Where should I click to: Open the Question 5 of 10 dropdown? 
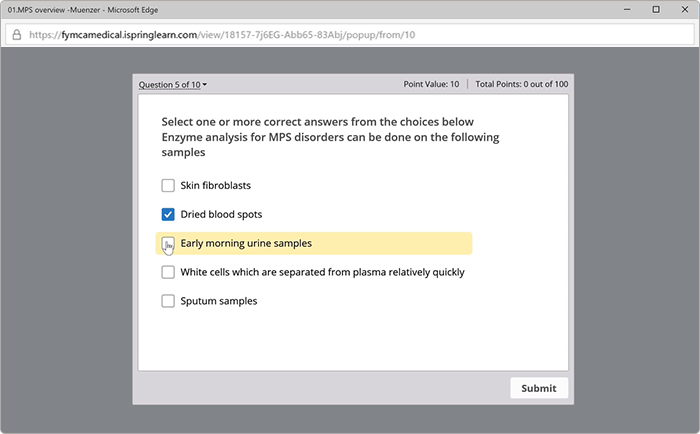172,84
